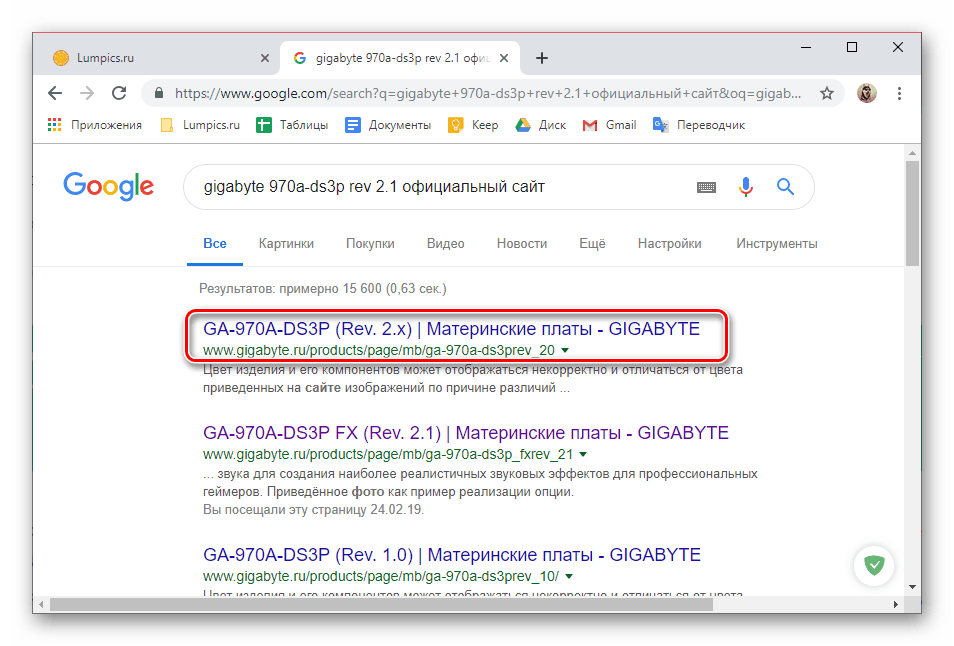The image size is (954, 646).
Task: Open the Gmail bookmark
Action: click(x=609, y=125)
